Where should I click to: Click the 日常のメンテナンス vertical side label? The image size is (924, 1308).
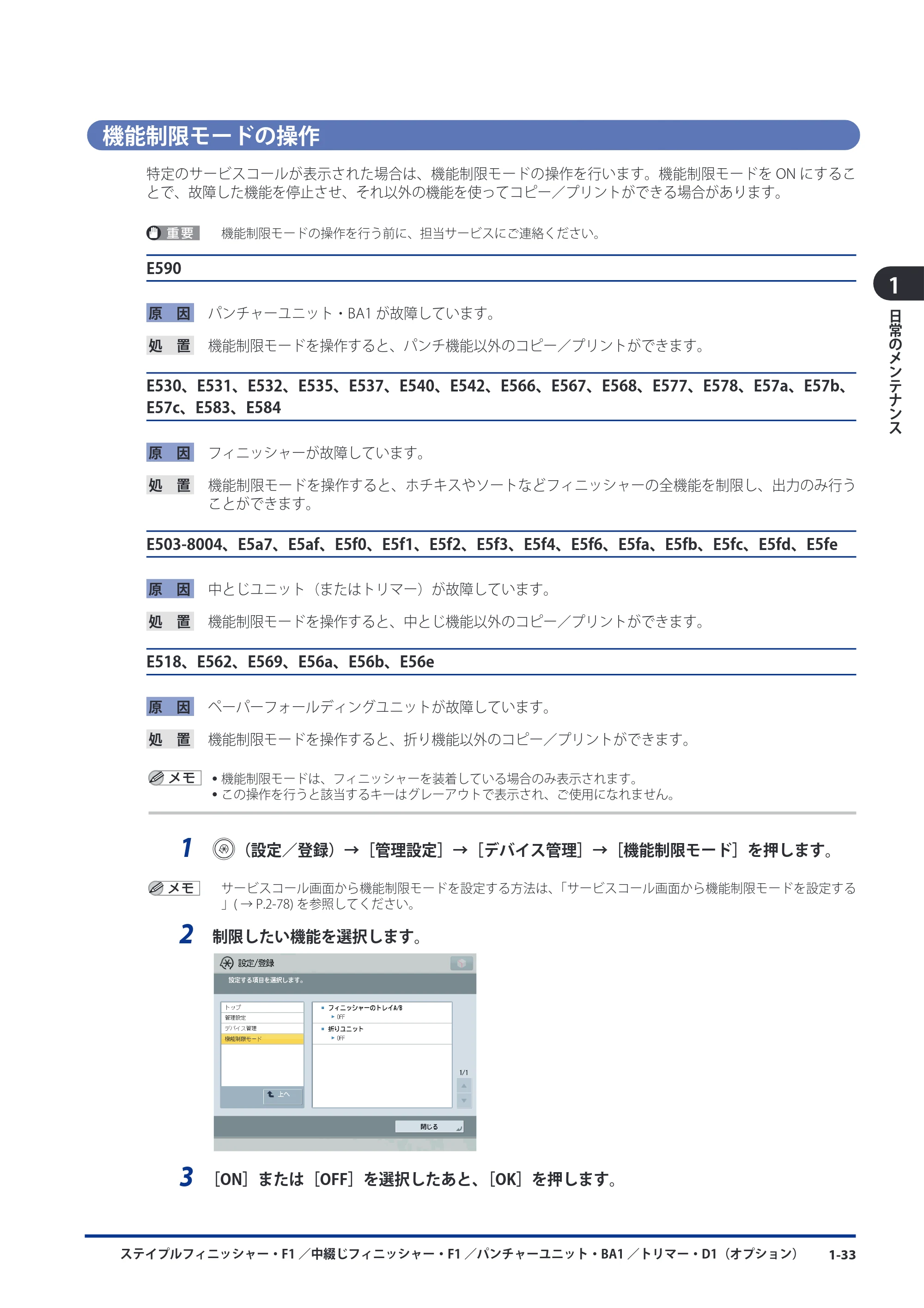click(895, 372)
